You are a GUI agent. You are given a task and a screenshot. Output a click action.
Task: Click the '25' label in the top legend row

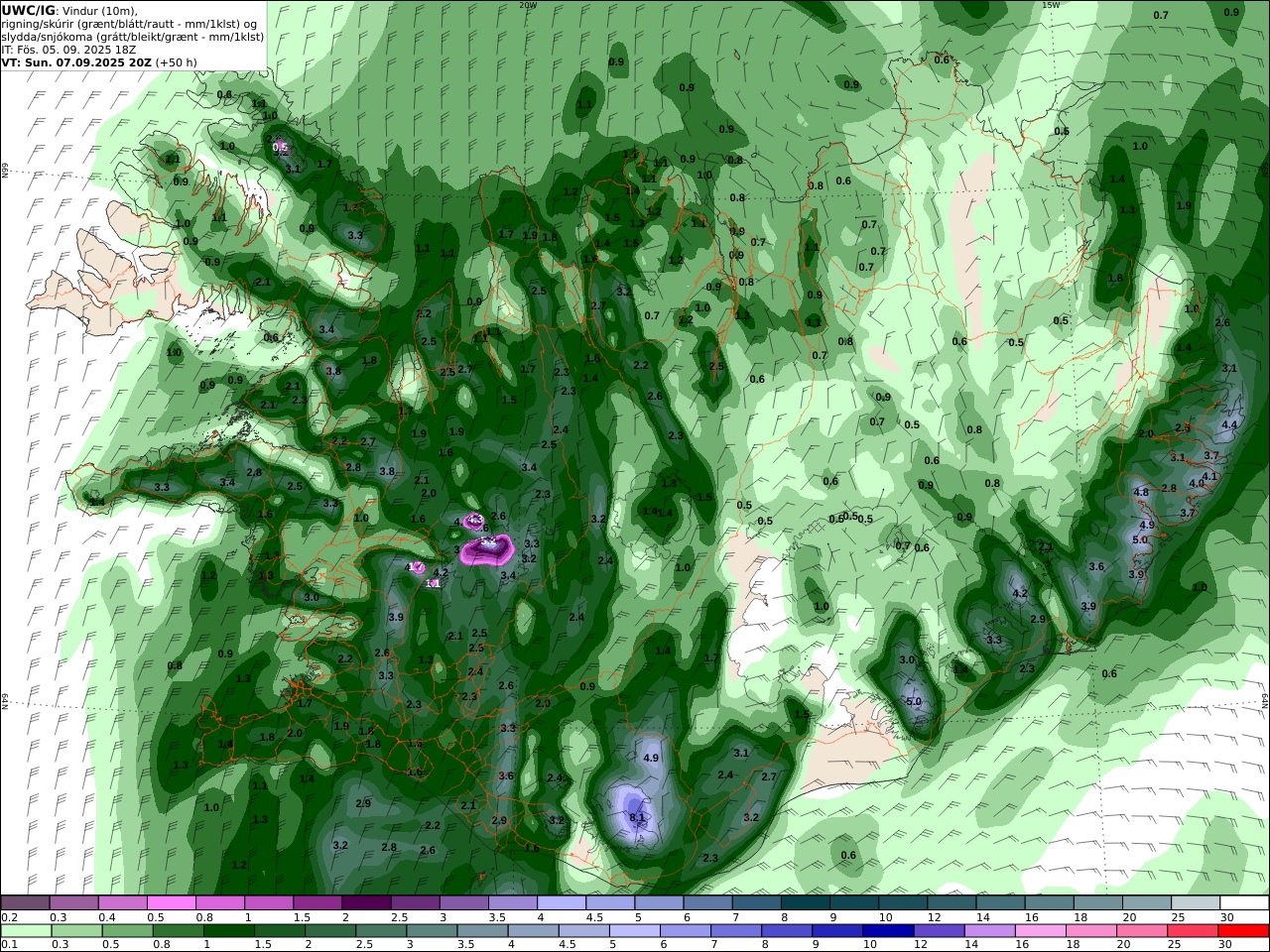point(1176,917)
